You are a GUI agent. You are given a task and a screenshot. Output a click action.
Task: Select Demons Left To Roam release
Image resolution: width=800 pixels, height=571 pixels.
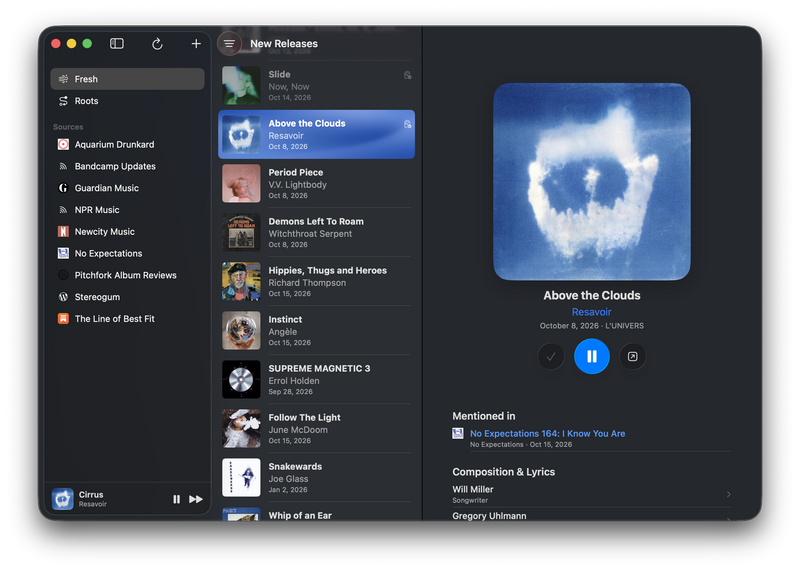[x=316, y=233]
